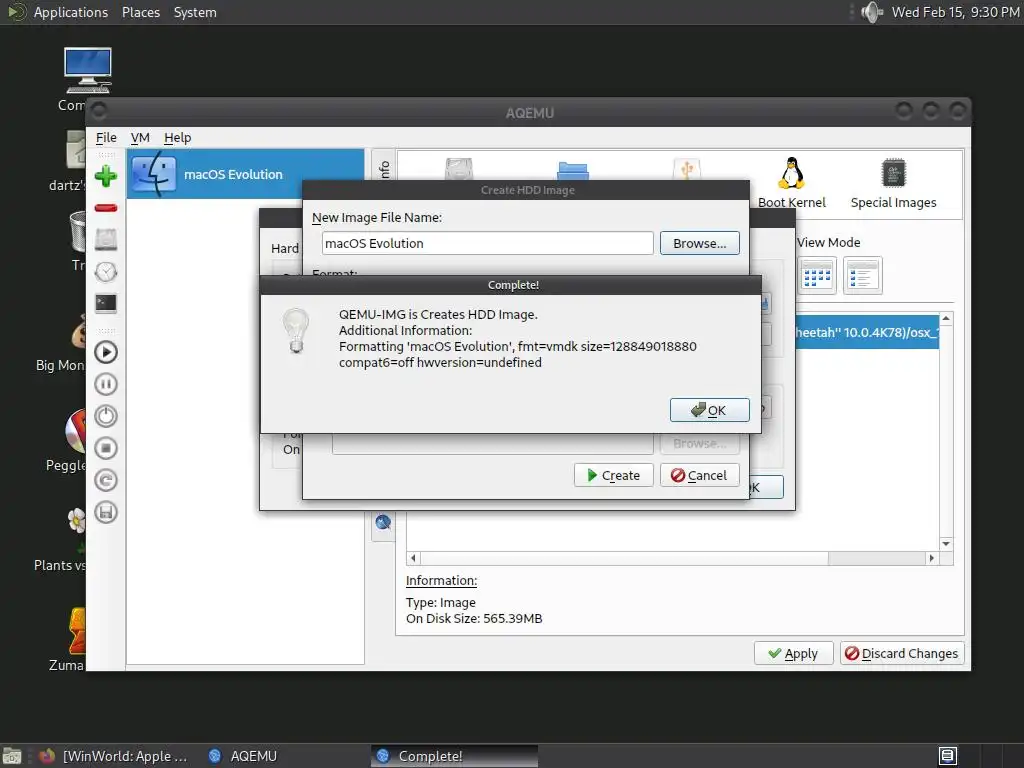Stop the VM with the stop icon
Screen dimensions: 1024x768
(106, 448)
